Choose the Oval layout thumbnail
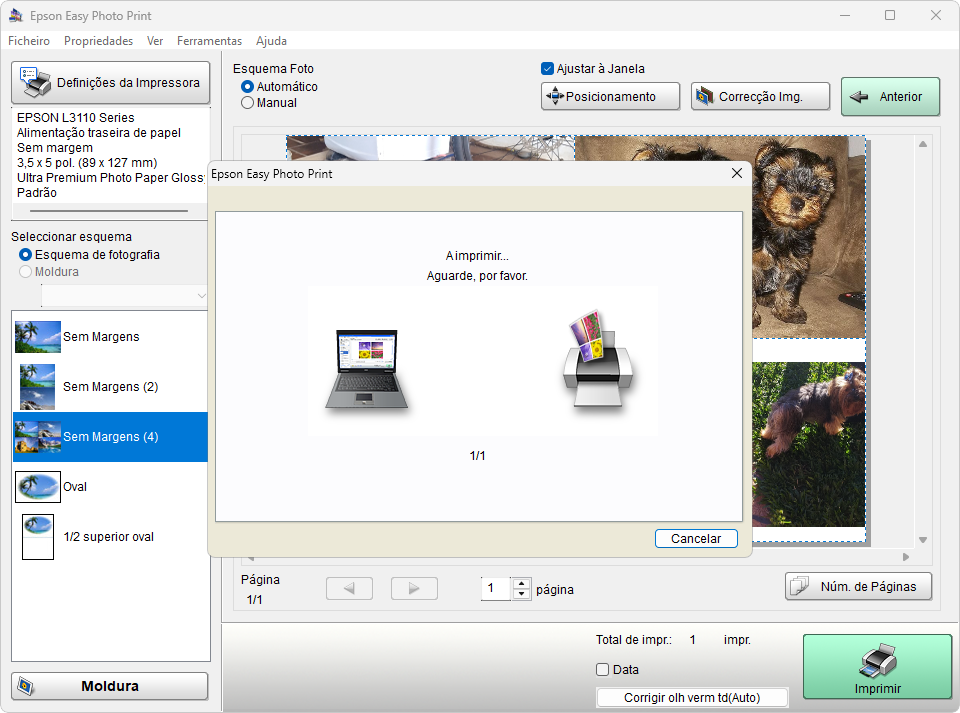Screen dimensions: 960x713 (38, 487)
